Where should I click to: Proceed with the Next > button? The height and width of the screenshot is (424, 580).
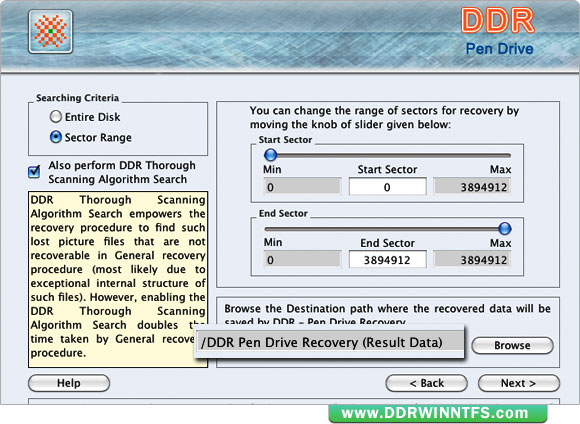pyautogui.click(x=519, y=383)
